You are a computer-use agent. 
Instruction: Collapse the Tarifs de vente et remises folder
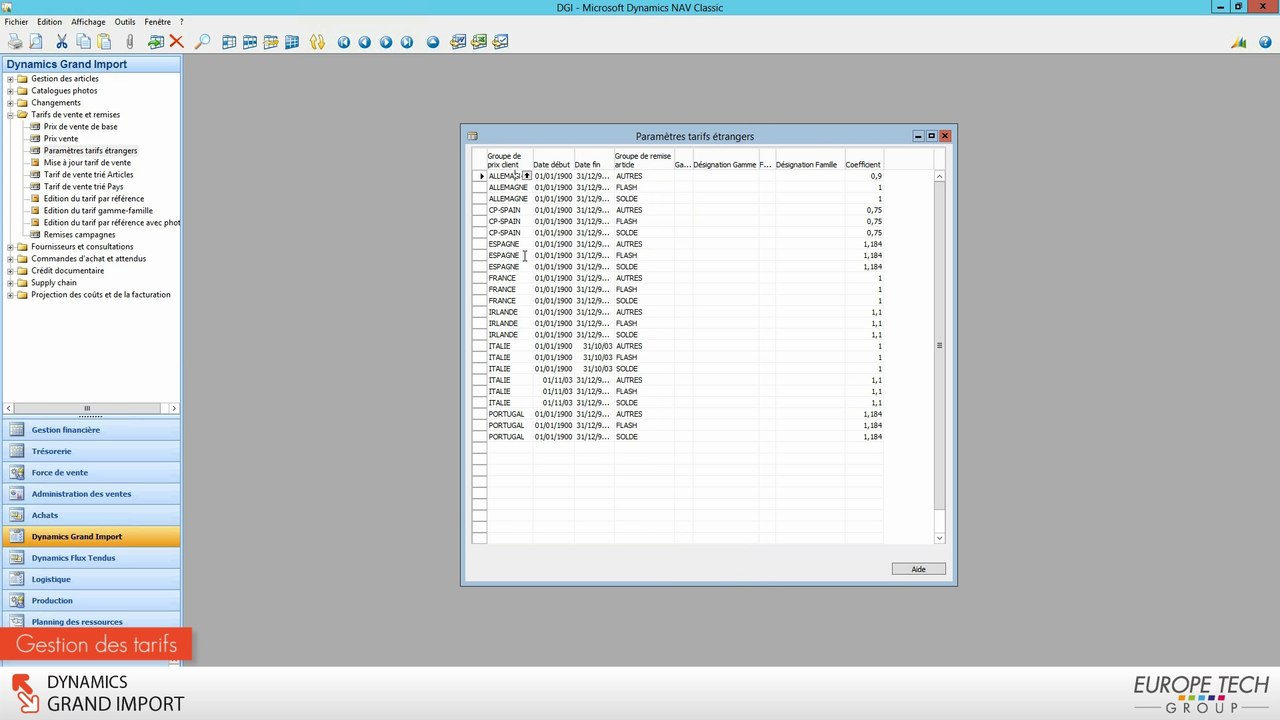coord(10,115)
